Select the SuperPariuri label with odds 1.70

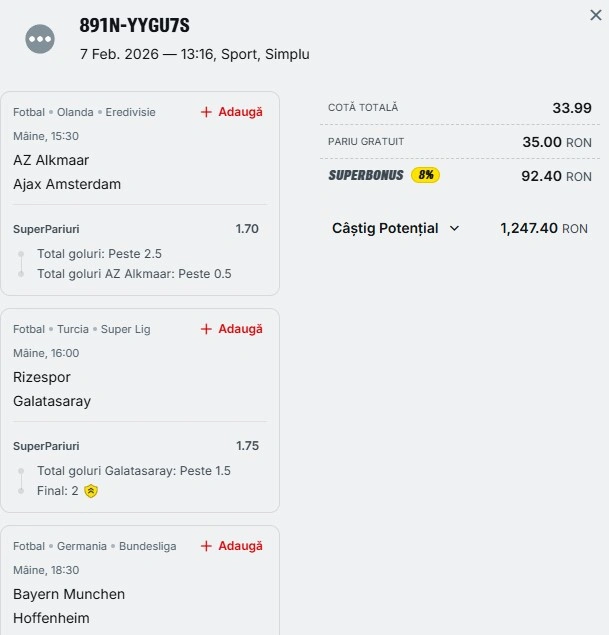46,229
